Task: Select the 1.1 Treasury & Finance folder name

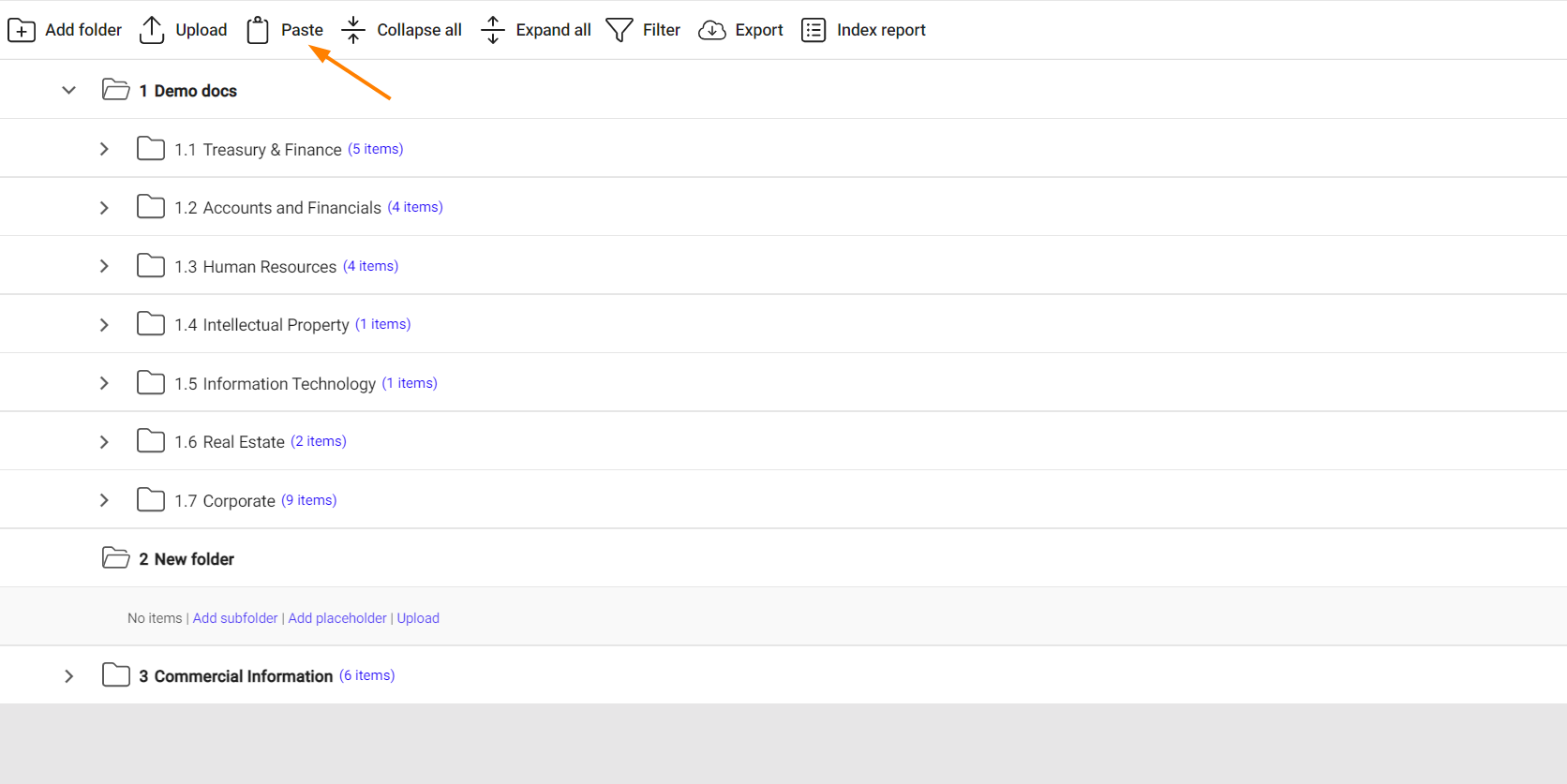Action: point(258,150)
